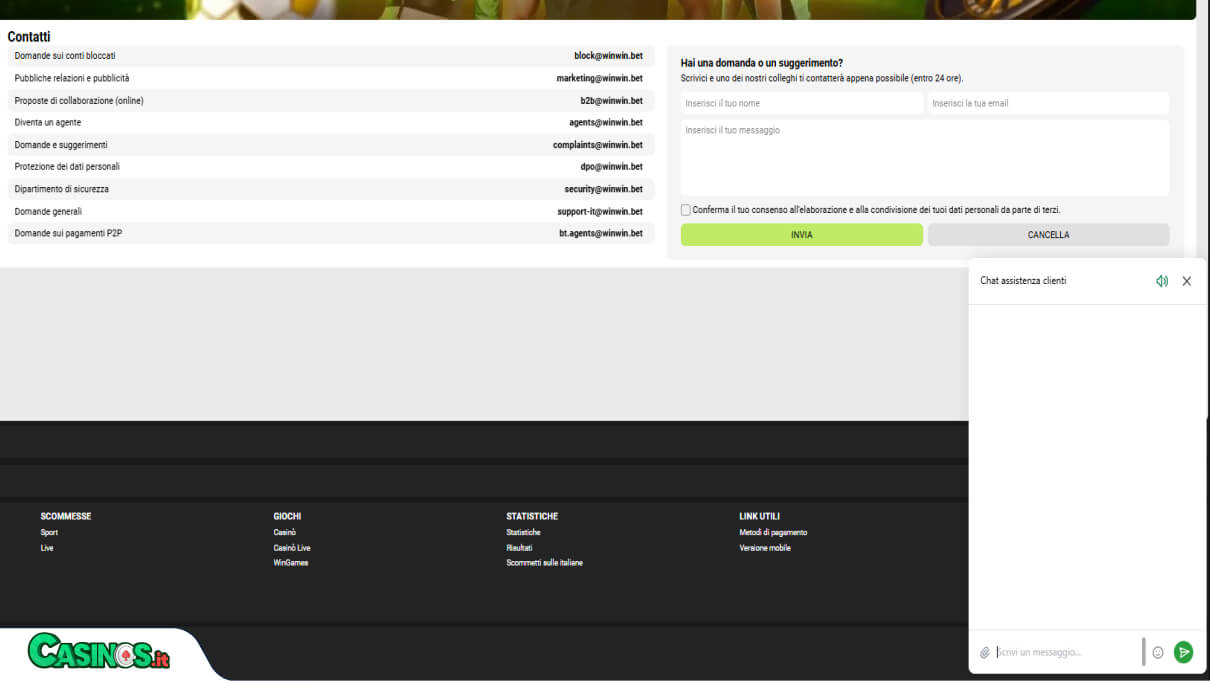The width and height of the screenshot is (1210, 681).
Task: Click the marketing@winwin.bet email address
Action: click(600, 78)
